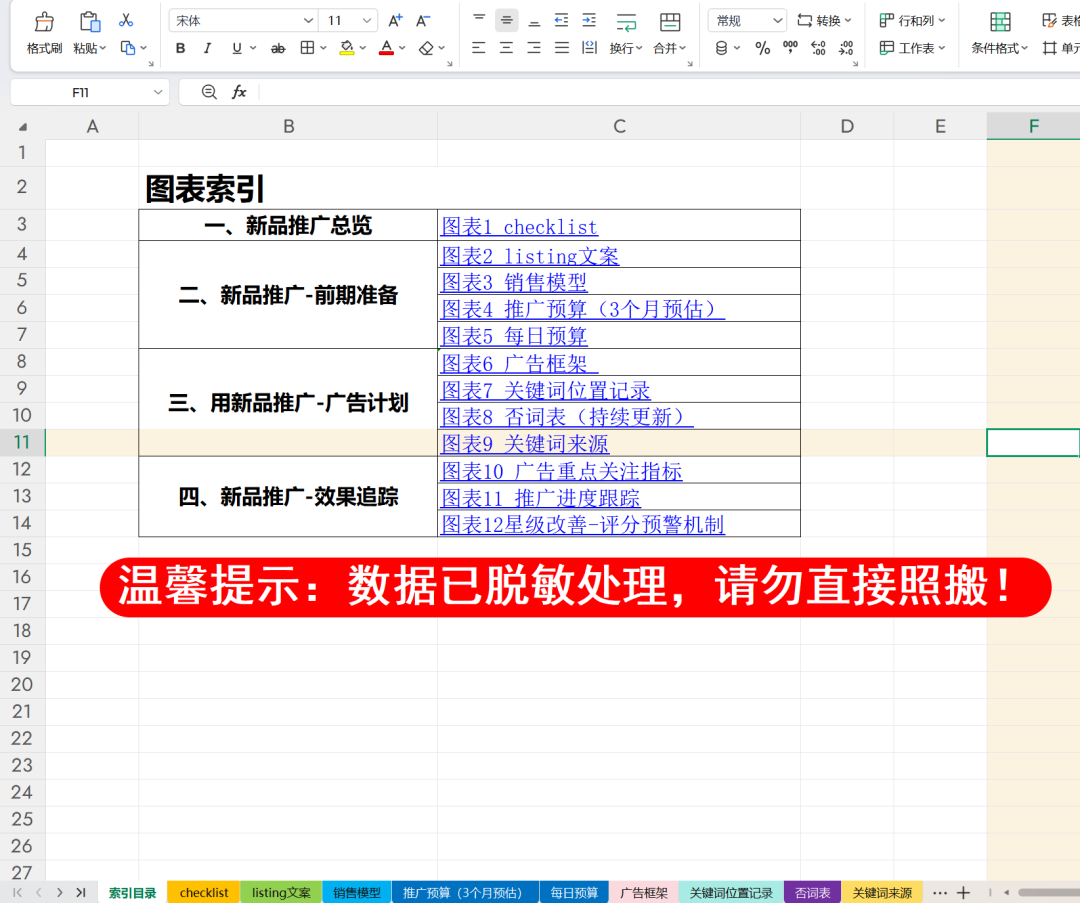Viewport: 1080px width, 903px height.
Task: Decrease font size with A- icon
Action: (x=423, y=21)
